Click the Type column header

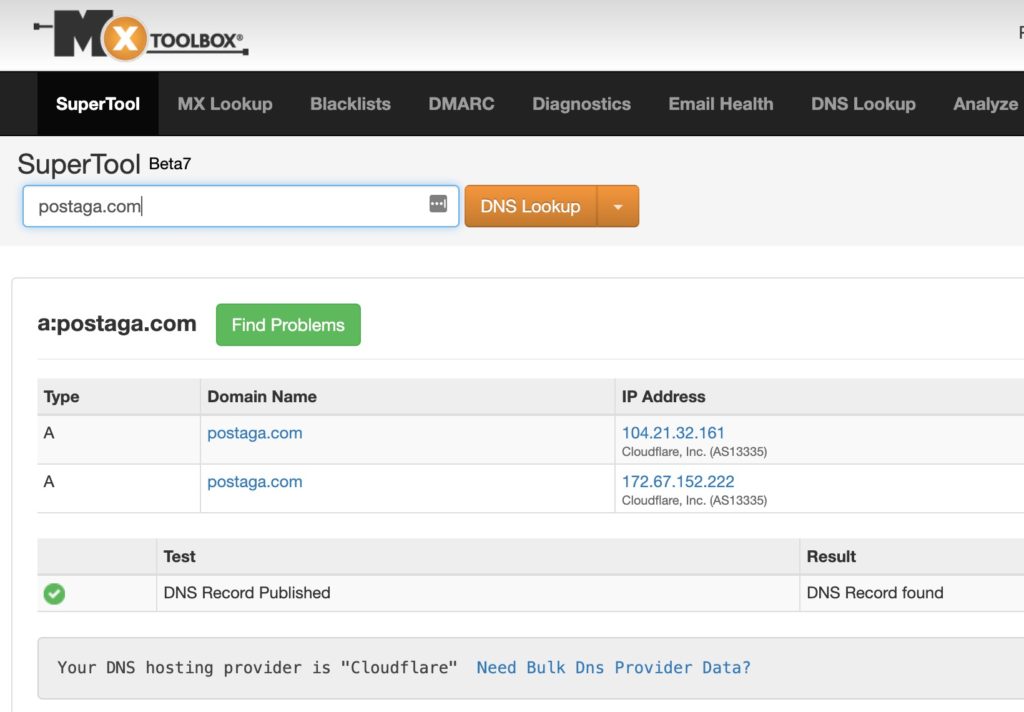coord(119,396)
